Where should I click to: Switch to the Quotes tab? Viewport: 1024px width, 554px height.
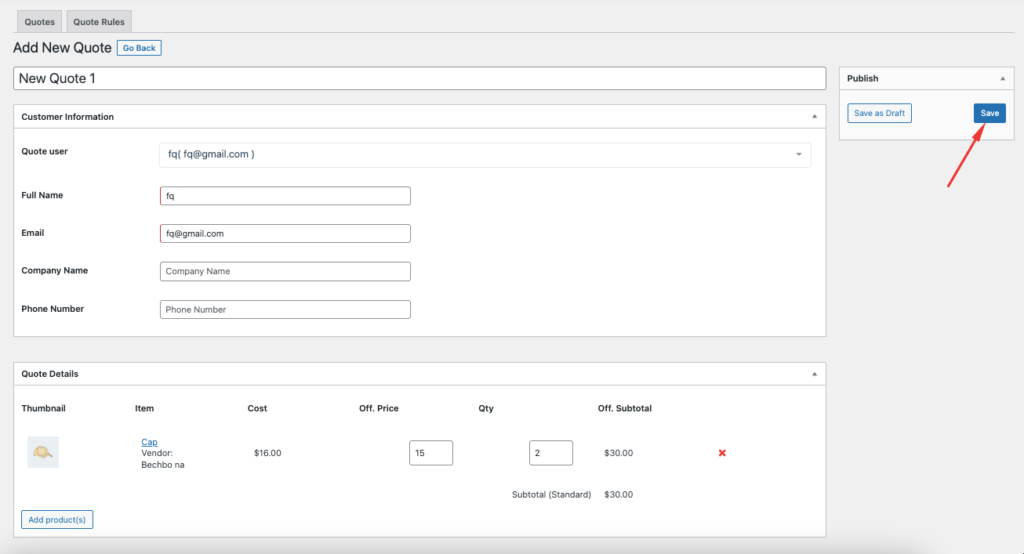pos(40,21)
